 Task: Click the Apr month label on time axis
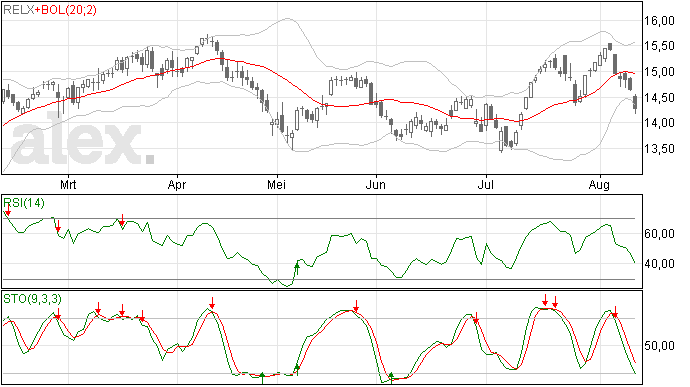click(x=177, y=184)
